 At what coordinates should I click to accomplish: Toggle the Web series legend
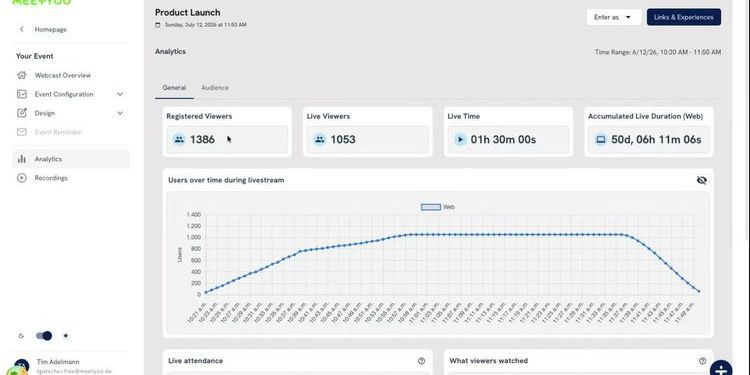pyautogui.click(x=438, y=207)
